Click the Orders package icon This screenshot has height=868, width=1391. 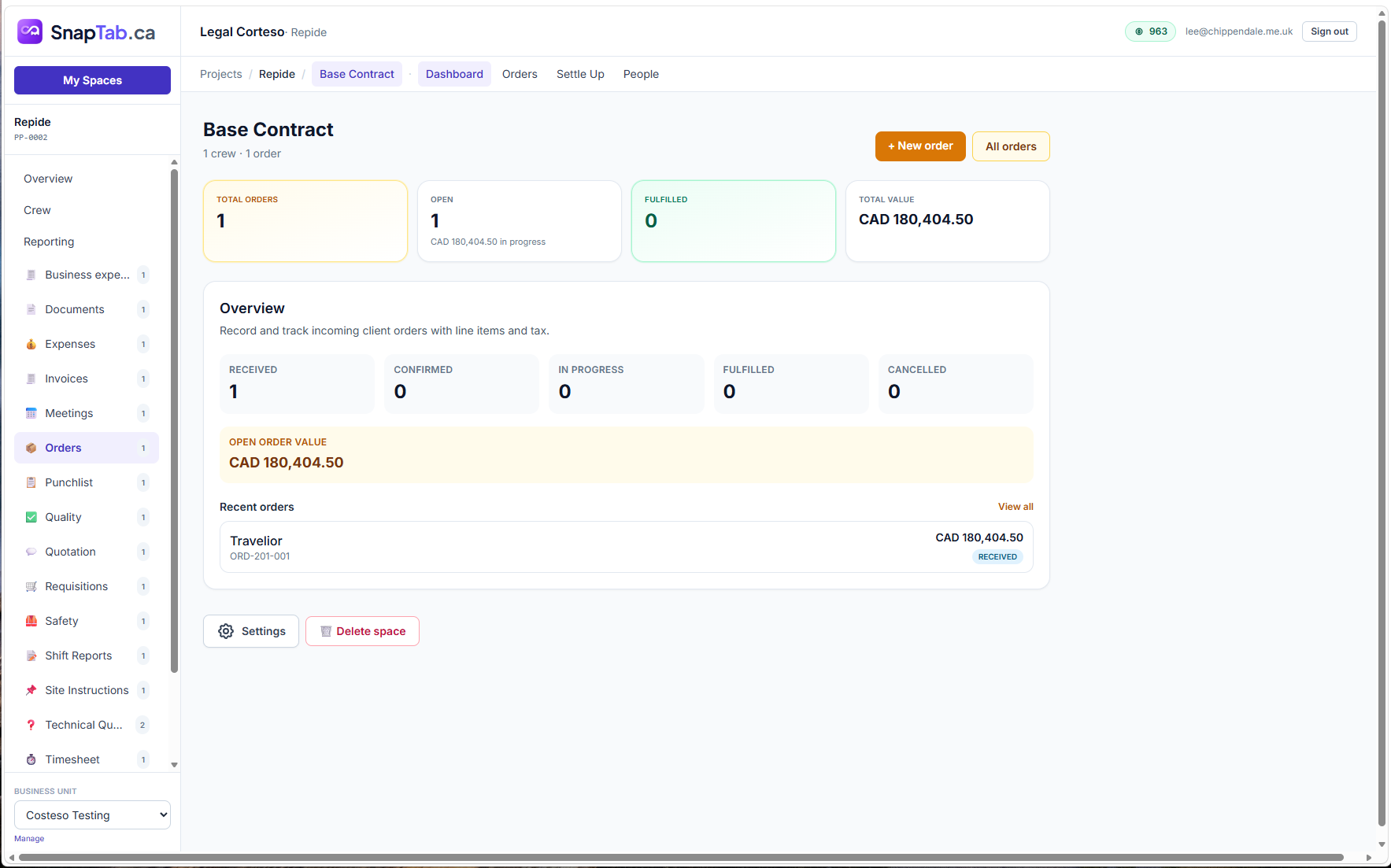coord(31,448)
